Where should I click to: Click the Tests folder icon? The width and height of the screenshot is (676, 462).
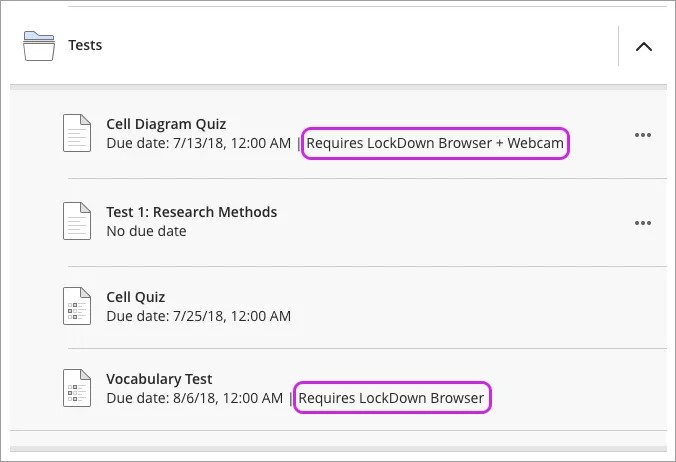point(39,46)
